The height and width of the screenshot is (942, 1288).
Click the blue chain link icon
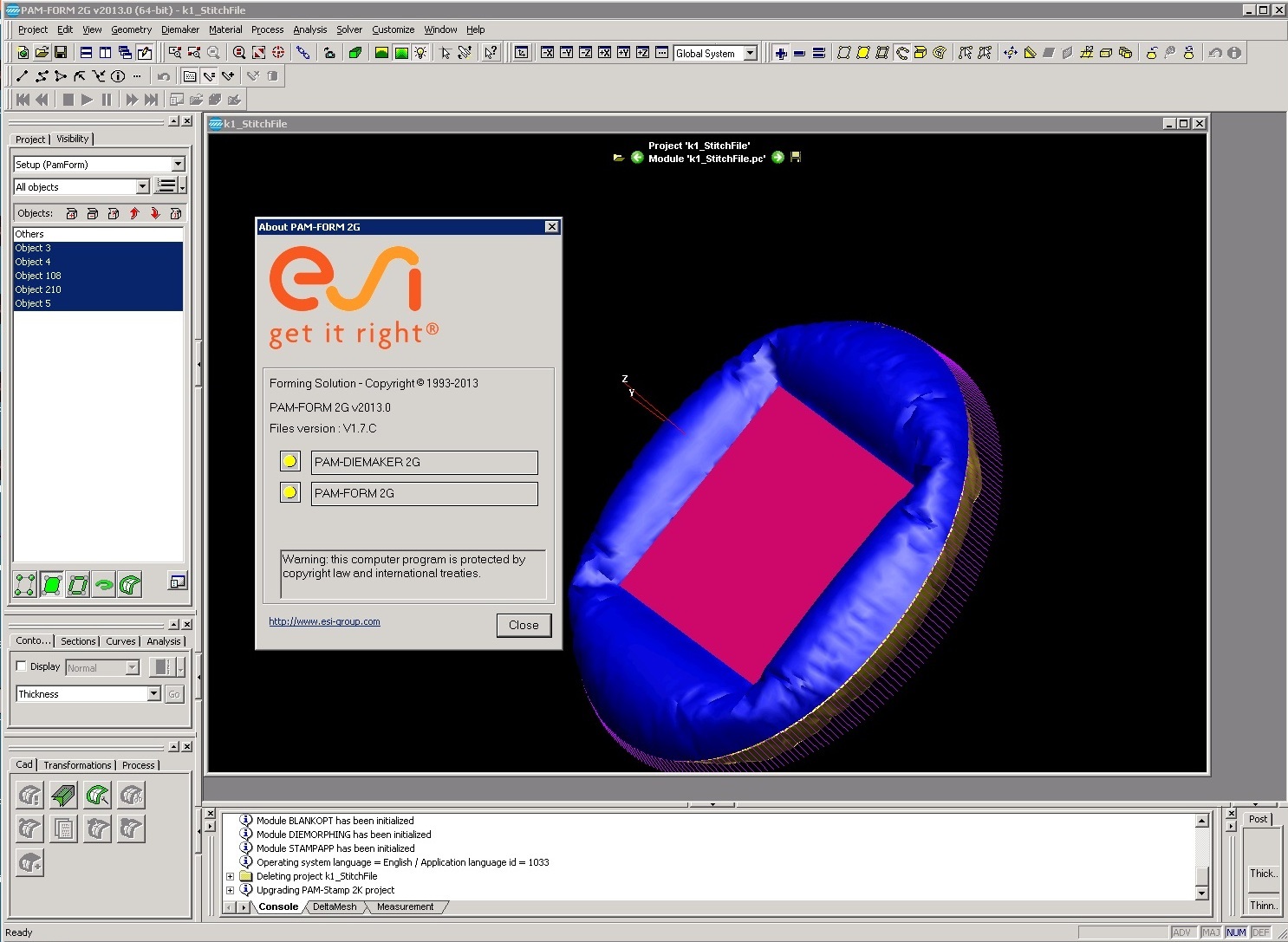pyautogui.click(x=302, y=53)
